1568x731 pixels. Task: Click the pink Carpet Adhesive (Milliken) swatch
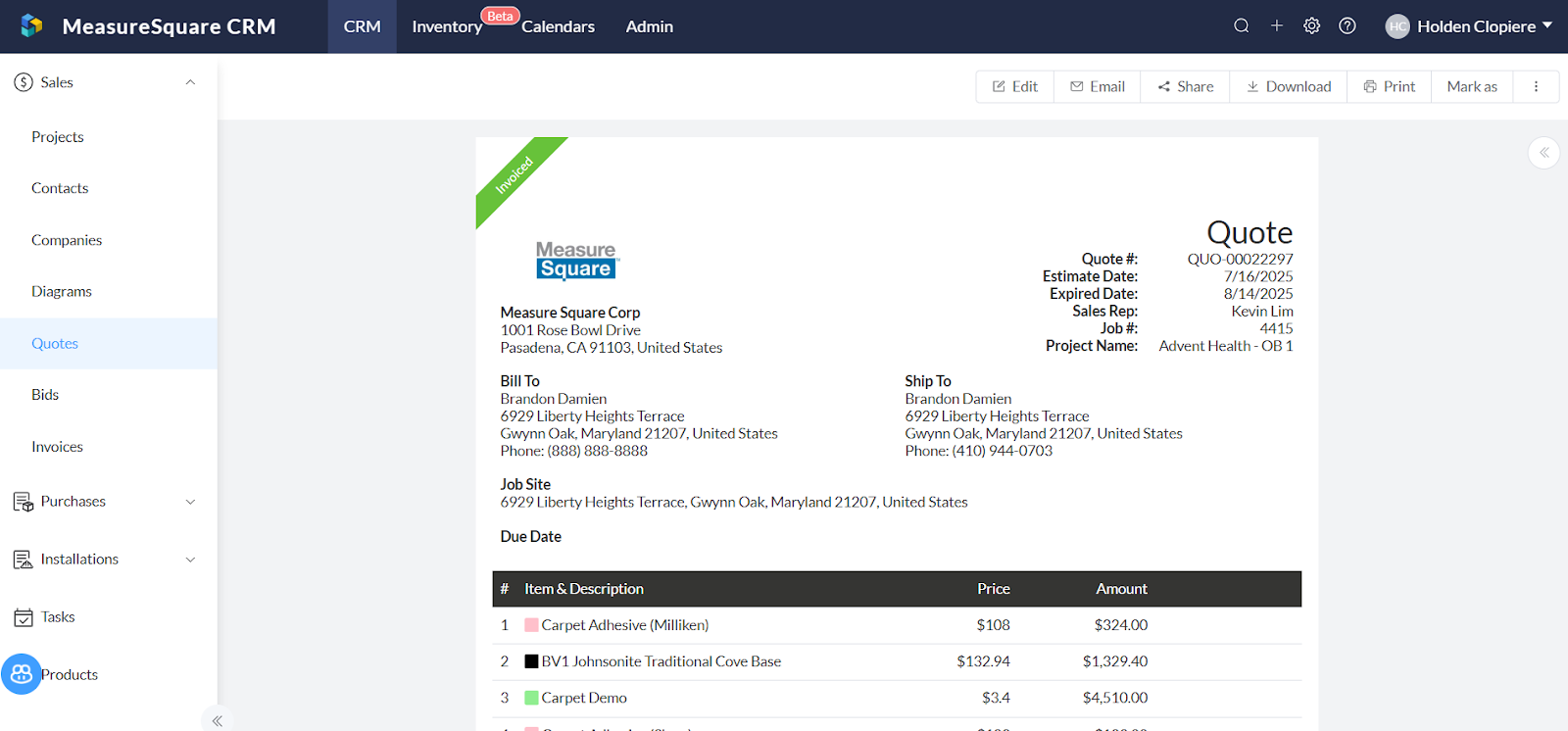tap(531, 625)
